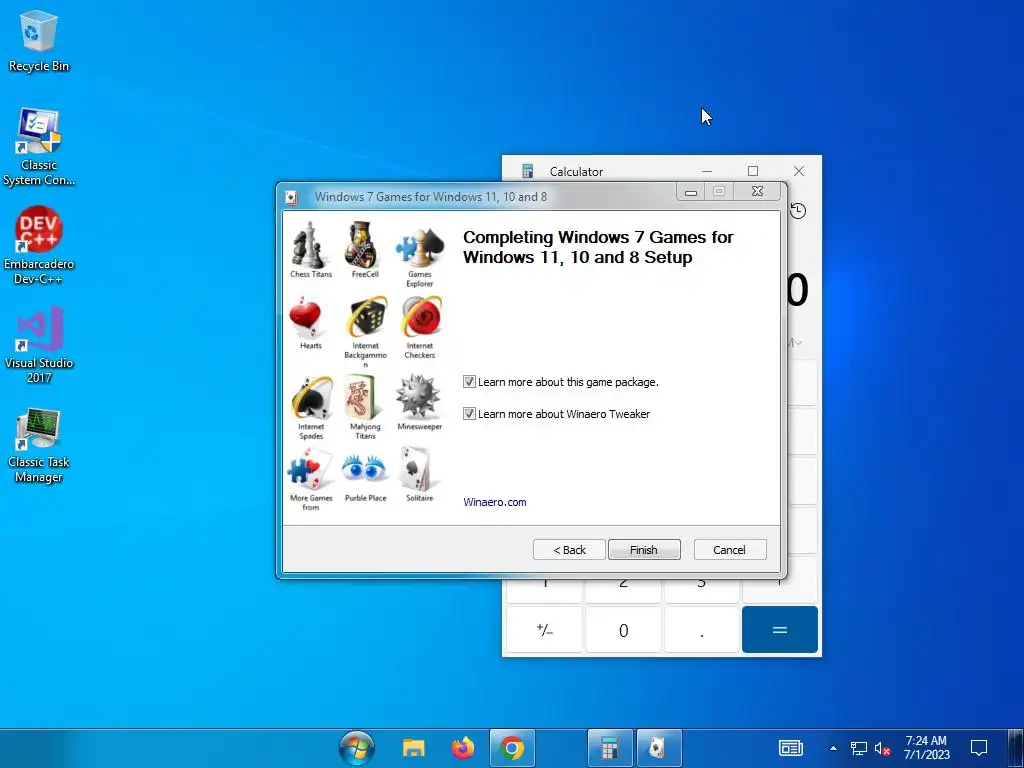The image size is (1024, 768).
Task: Click the news widget tray icon
Action: pos(790,748)
